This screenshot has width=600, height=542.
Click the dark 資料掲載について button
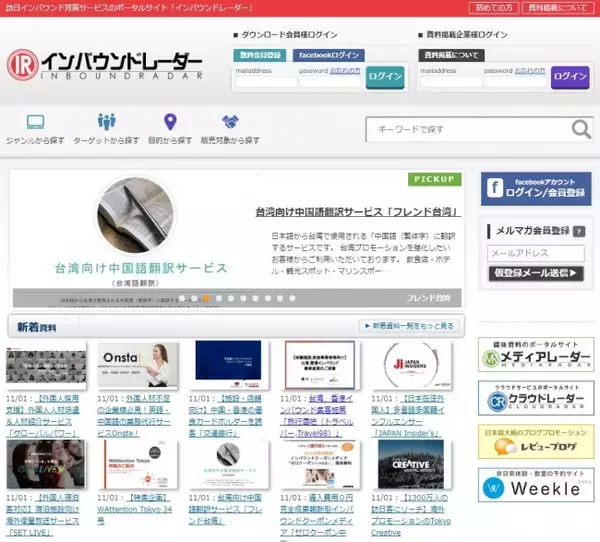(452, 55)
